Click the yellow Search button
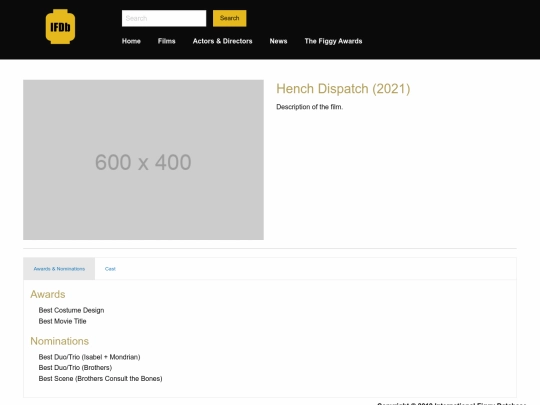Image resolution: width=540 pixels, height=405 pixels. pyautogui.click(x=229, y=18)
